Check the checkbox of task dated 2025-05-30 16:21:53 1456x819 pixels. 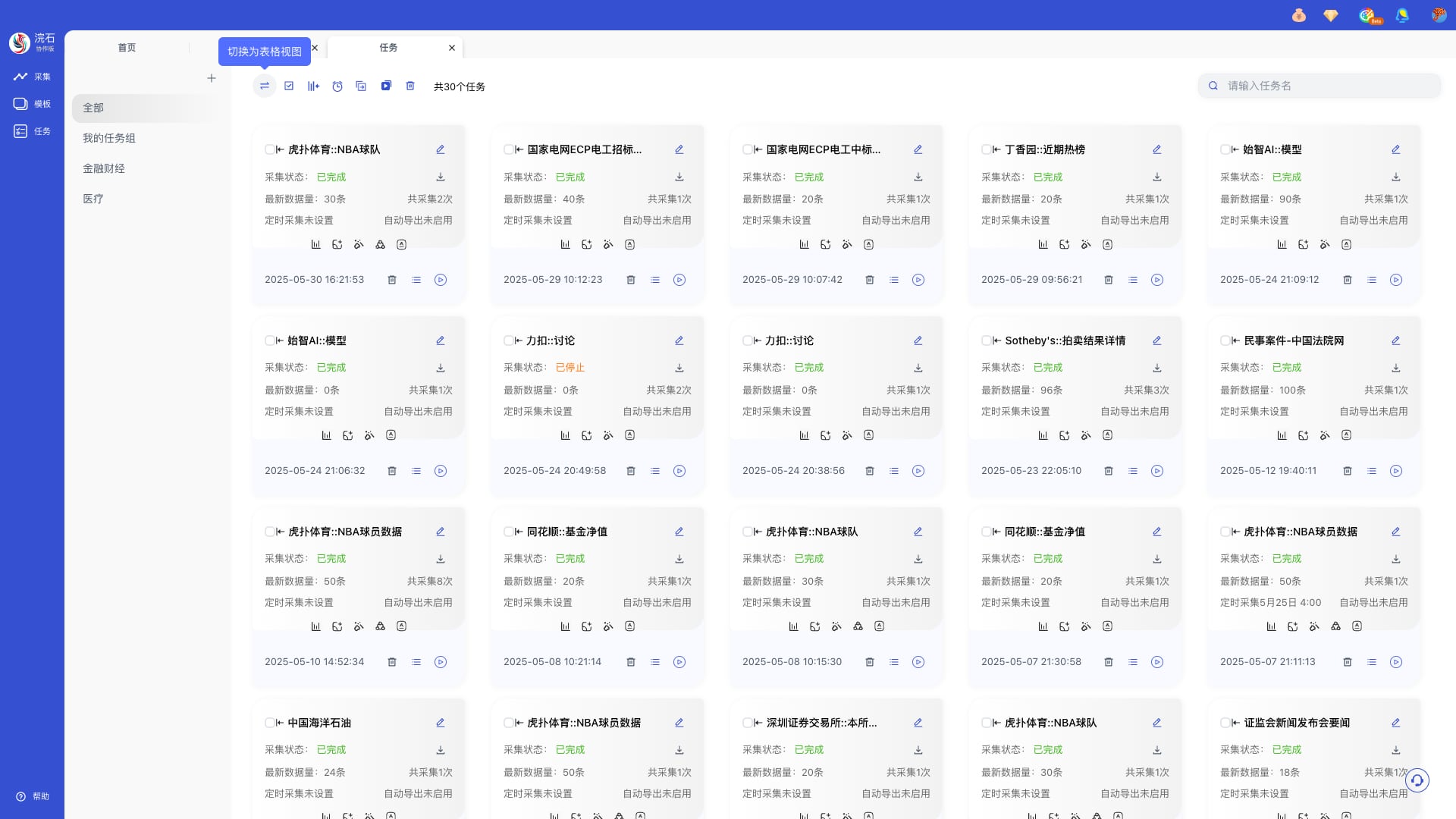[x=269, y=149]
